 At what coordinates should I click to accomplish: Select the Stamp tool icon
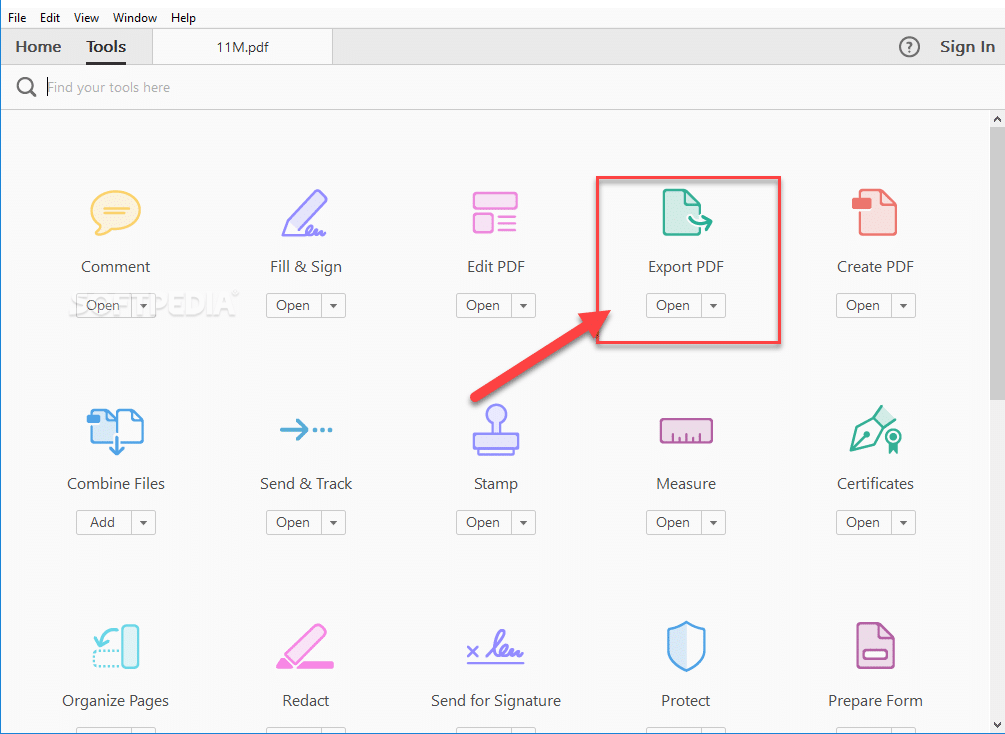tap(495, 428)
